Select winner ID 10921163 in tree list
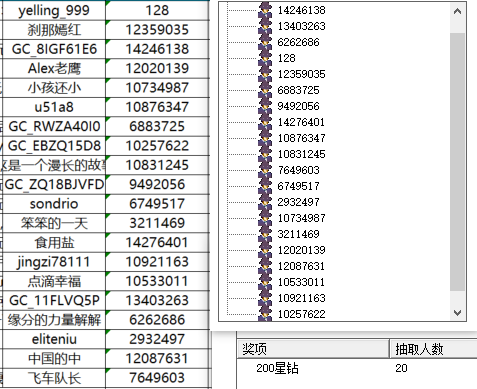 [x=301, y=298]
